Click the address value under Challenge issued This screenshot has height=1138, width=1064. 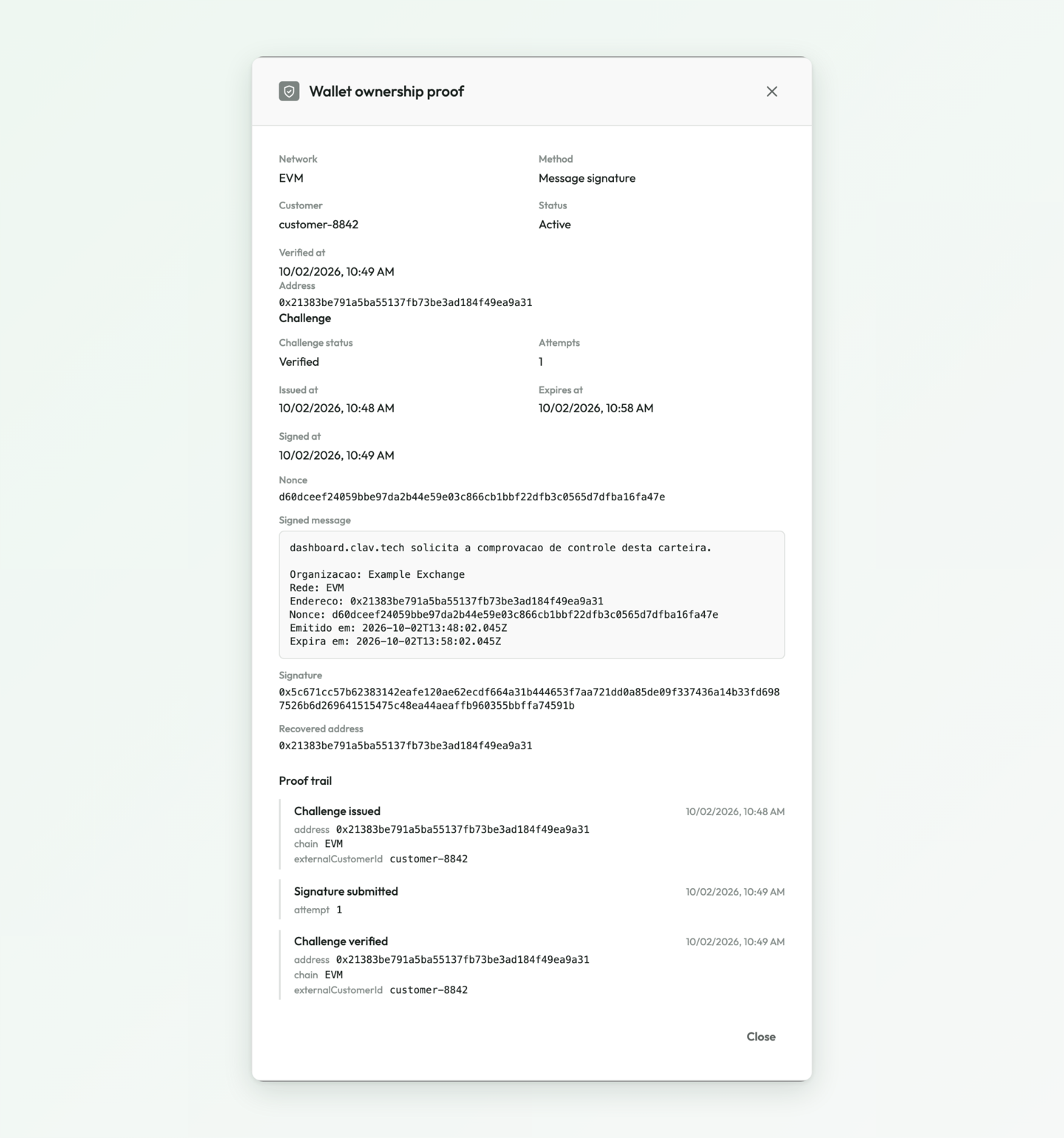pos(463,829)
